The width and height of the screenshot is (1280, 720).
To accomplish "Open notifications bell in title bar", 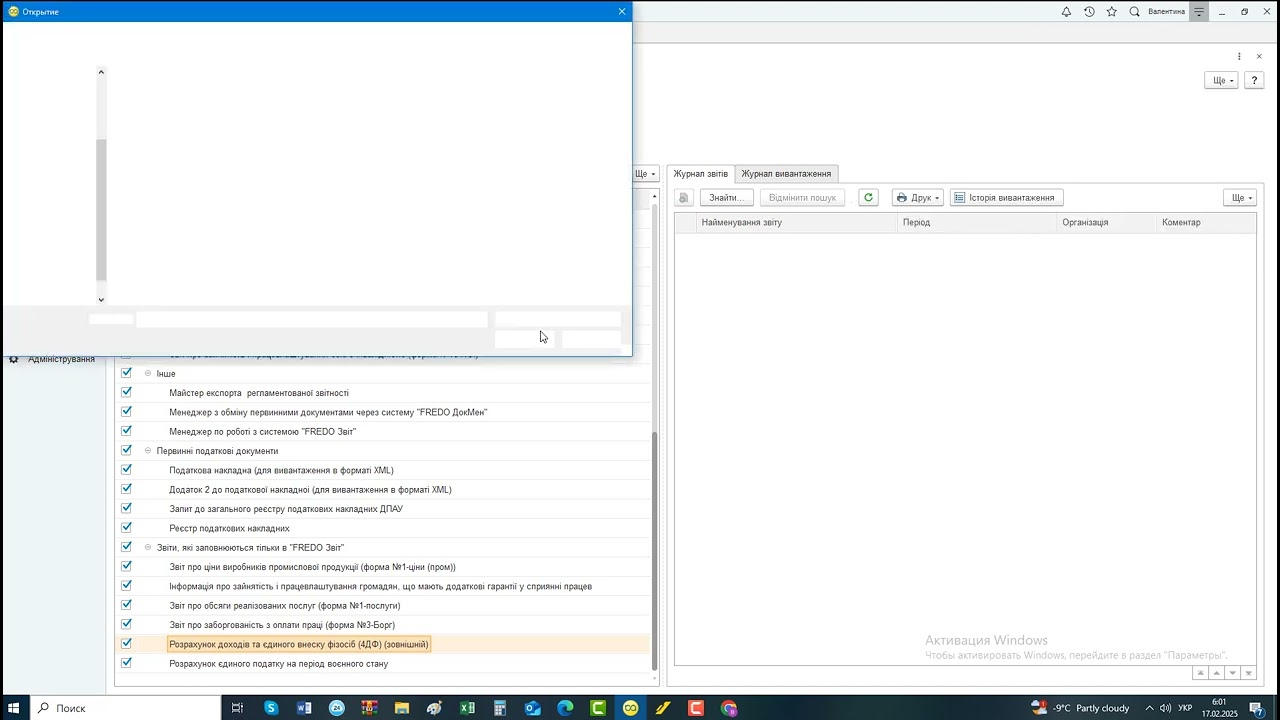I will point(1066,12).
